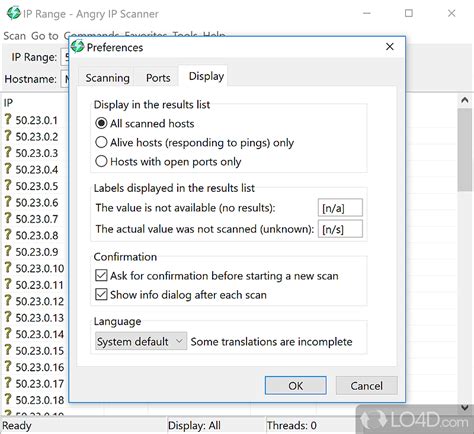Click the Ready status bar text
This screenshot has width=474, height=434.
pos(17,426)
